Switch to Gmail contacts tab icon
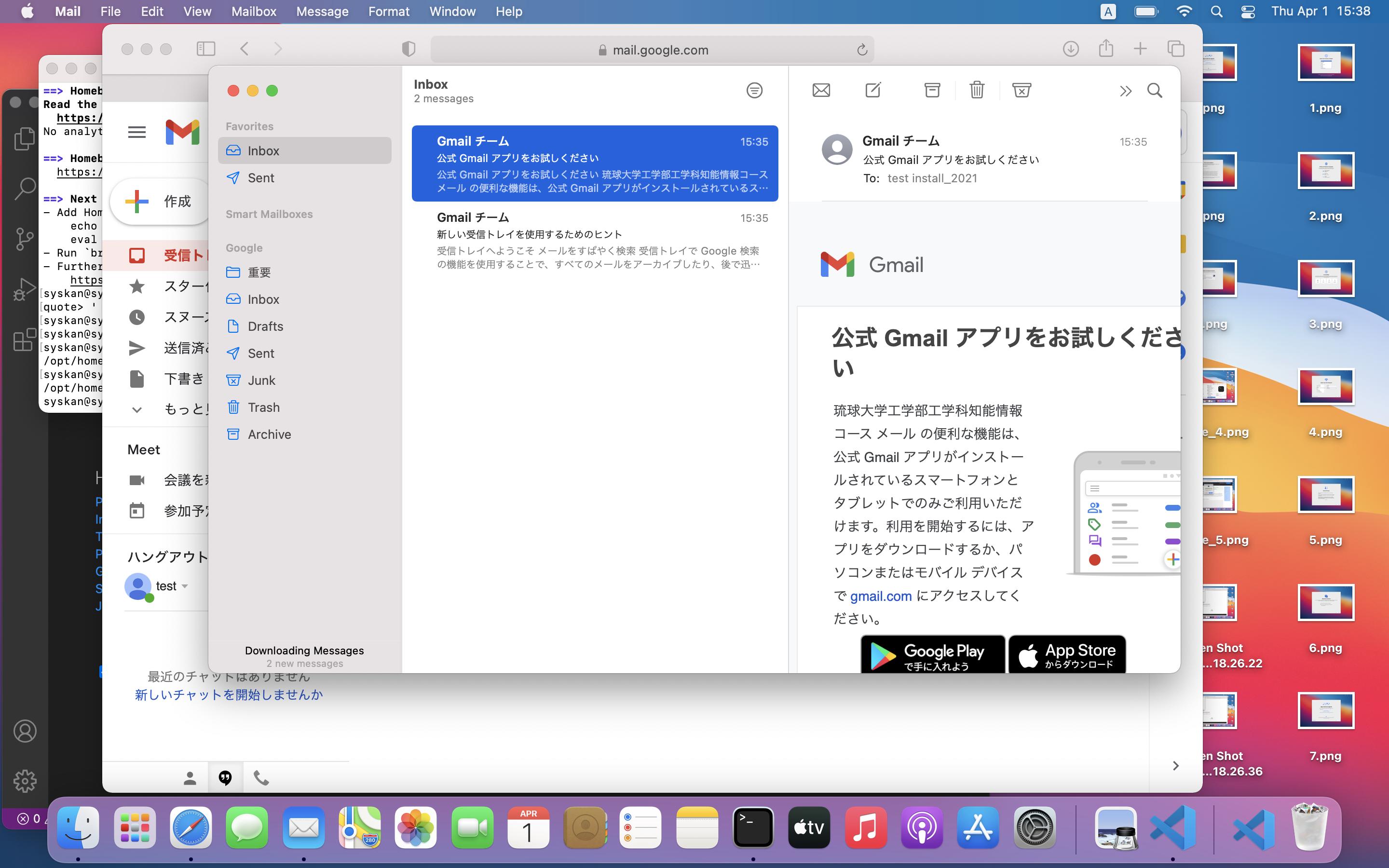1389x868 pixels. pyautogui.click(x=190, y=778)
